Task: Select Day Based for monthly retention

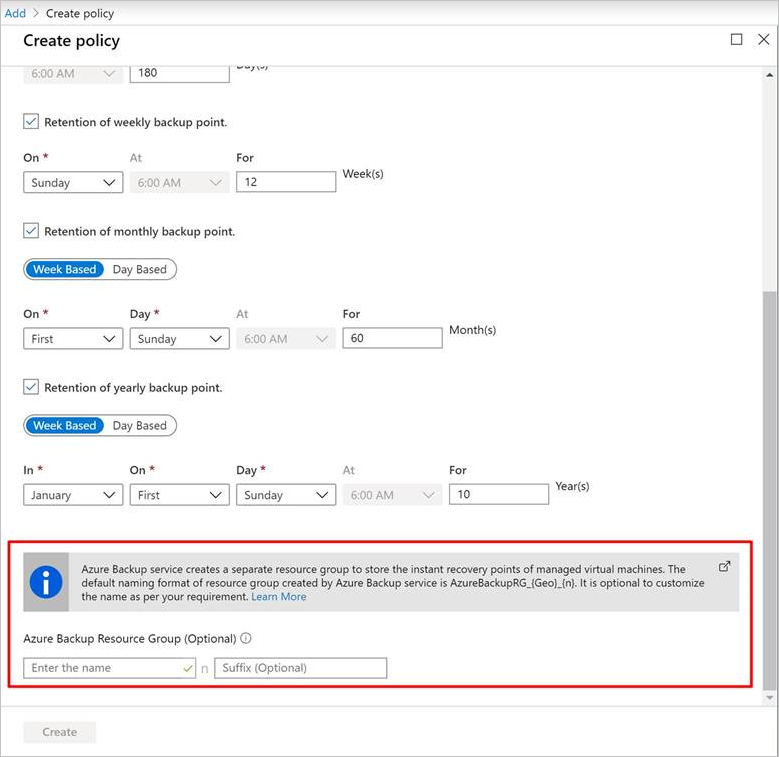Action: [140, 269]
